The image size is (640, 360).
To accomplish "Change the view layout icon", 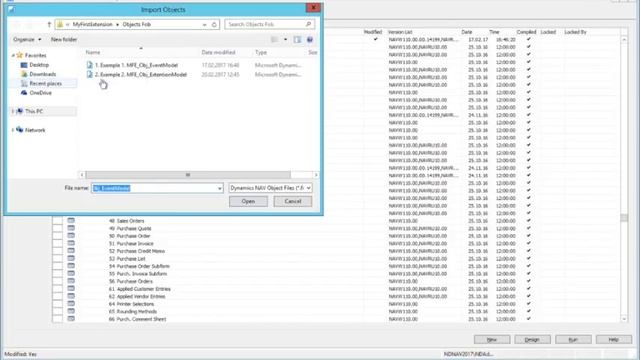I will (274, 40).
